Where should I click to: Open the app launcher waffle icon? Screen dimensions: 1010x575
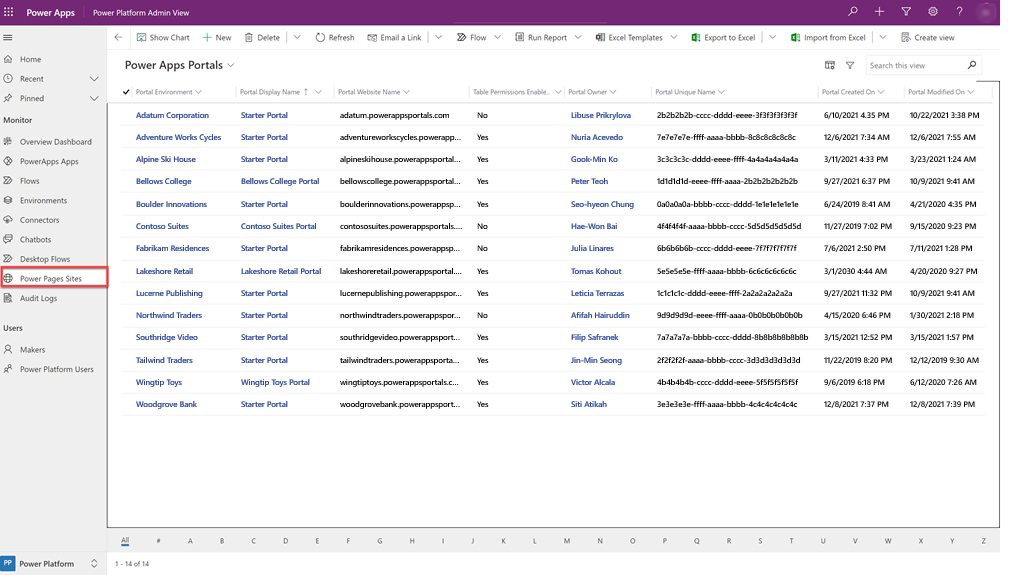pyautogui.click(x=8, y=12)
